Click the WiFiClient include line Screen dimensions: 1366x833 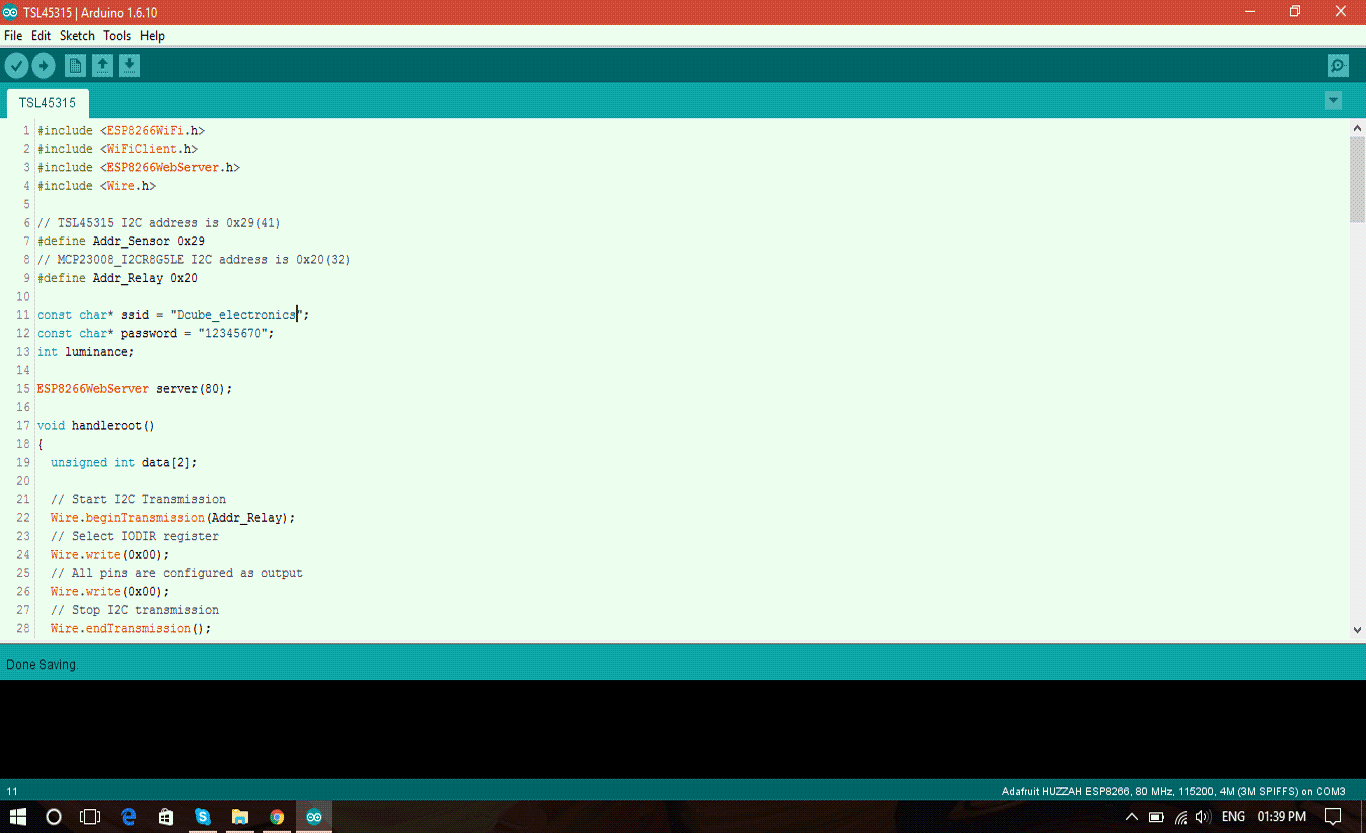click(x=117, y=149)
